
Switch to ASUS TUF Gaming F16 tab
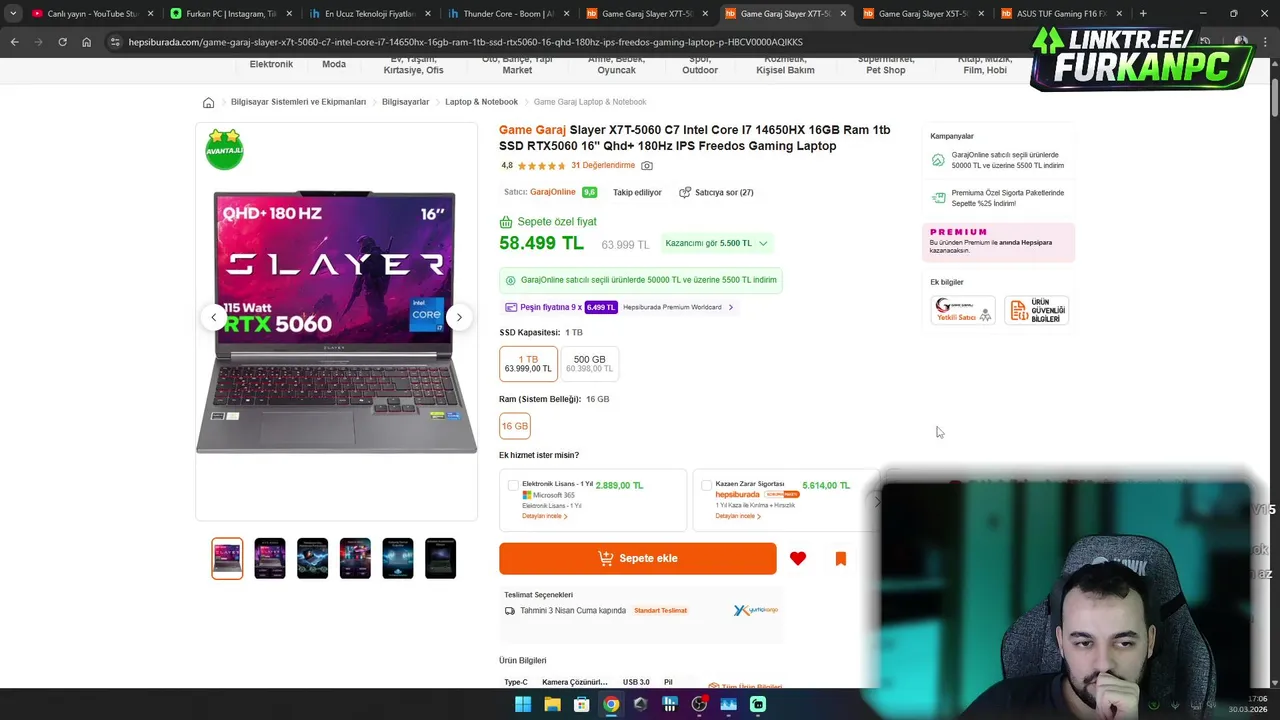[x=1060, y=13]
